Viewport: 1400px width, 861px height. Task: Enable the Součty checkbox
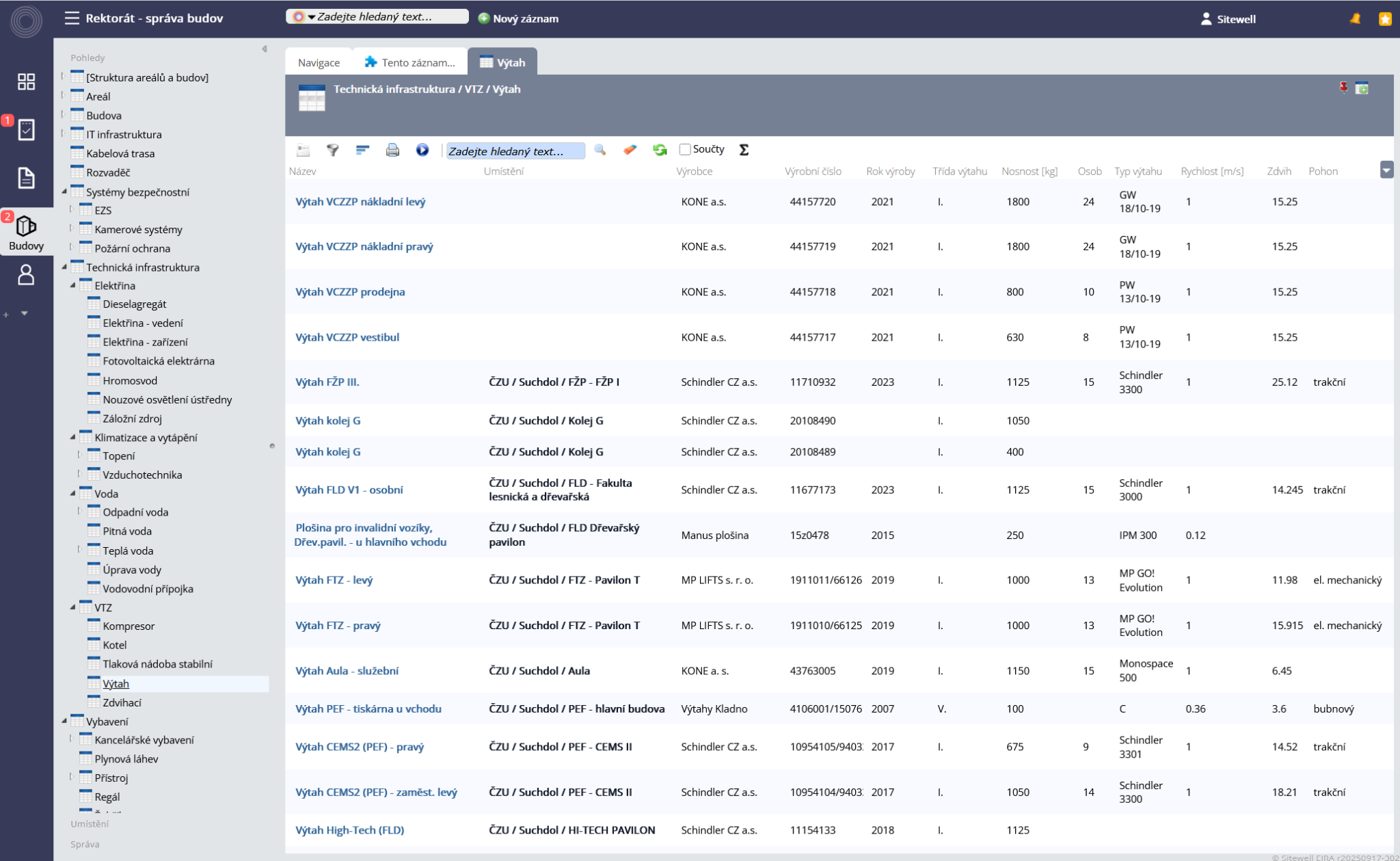(x=685, y=150)
